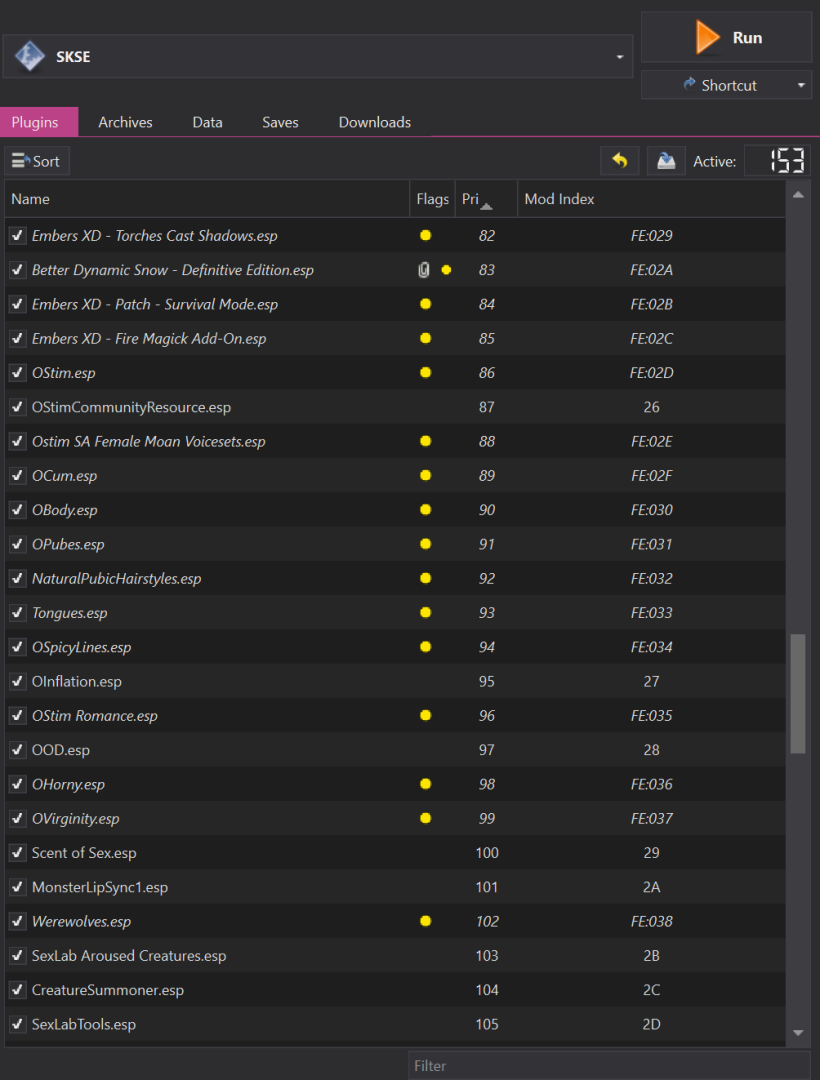Image resolution: width=820 pixels, height=1080 pixels.
Task: Open the Archives tab
Action: [x=125, y=122]
